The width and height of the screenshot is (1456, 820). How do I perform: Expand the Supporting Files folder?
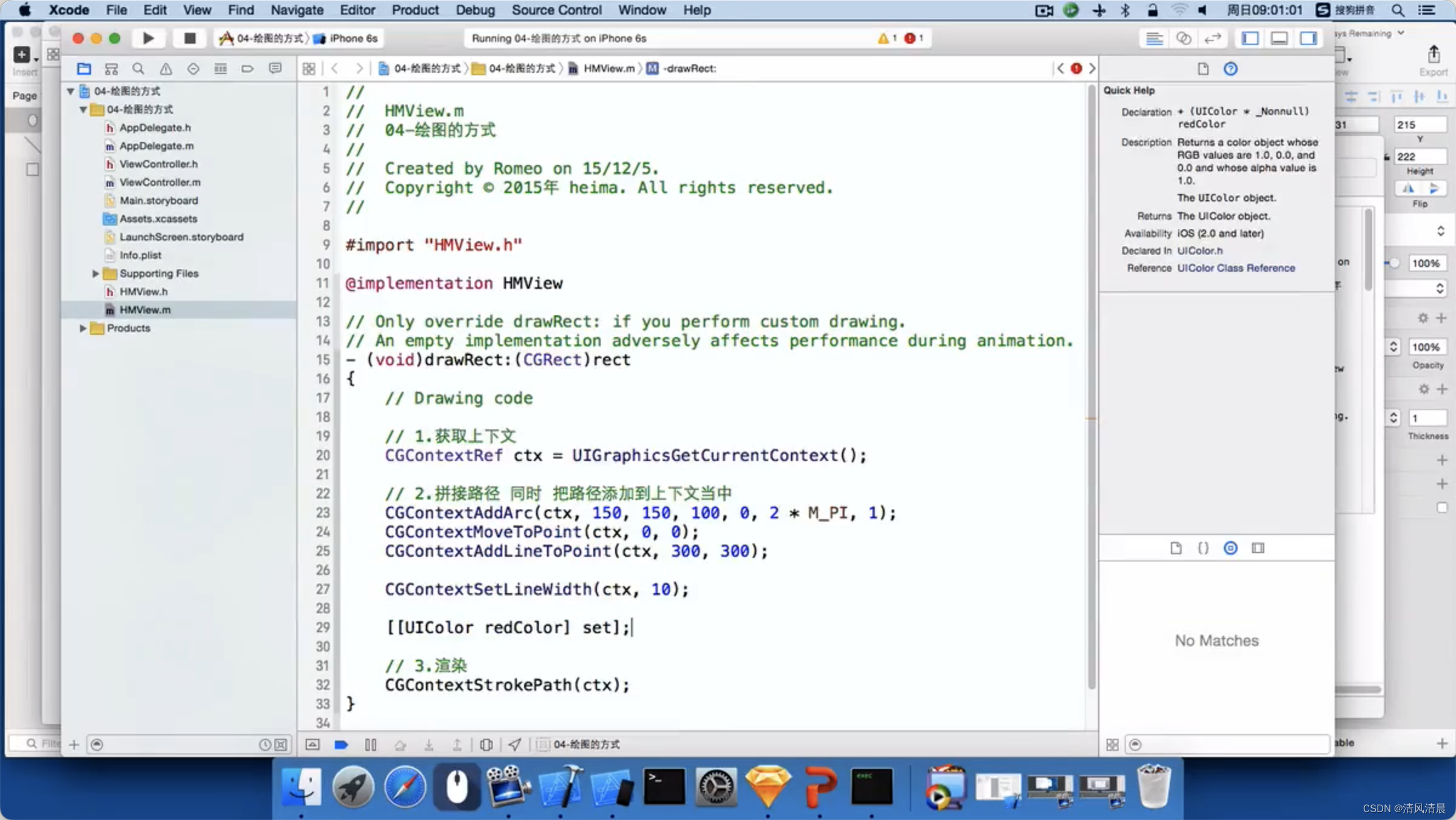95,274
